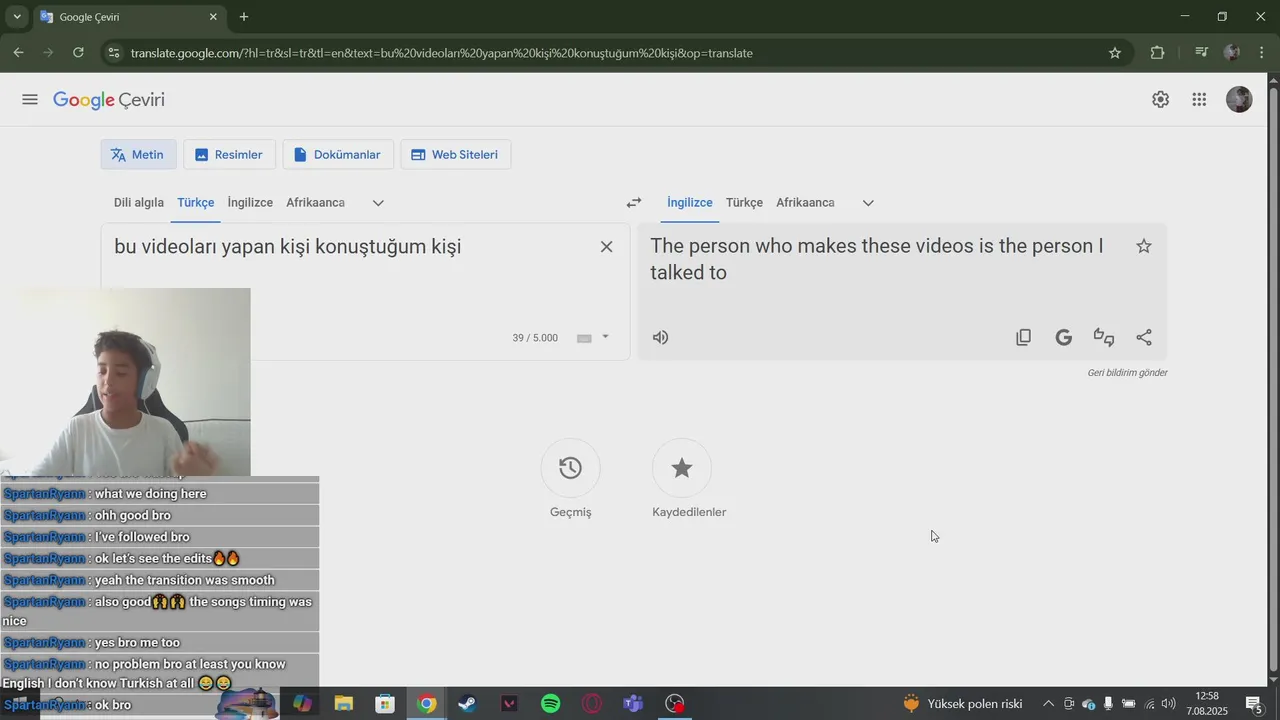Switch to Dokümanlar documents tab
Image resolution: width=1280 pixels, height=720 pixels.
coord(338,155)
